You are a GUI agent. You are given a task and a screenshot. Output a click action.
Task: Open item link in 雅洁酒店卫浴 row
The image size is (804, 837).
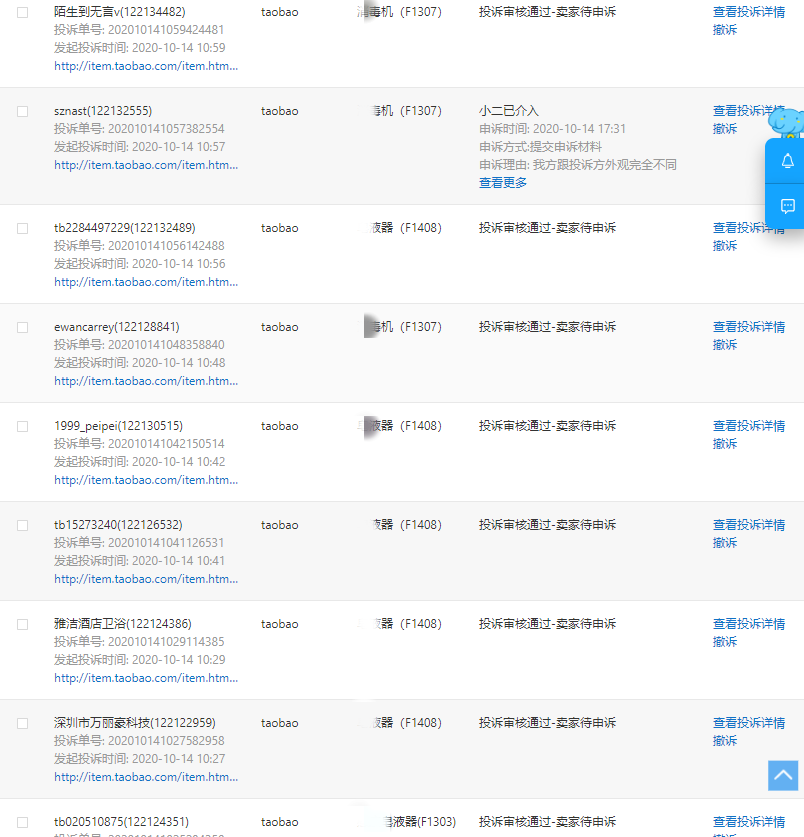coord(146,678)
